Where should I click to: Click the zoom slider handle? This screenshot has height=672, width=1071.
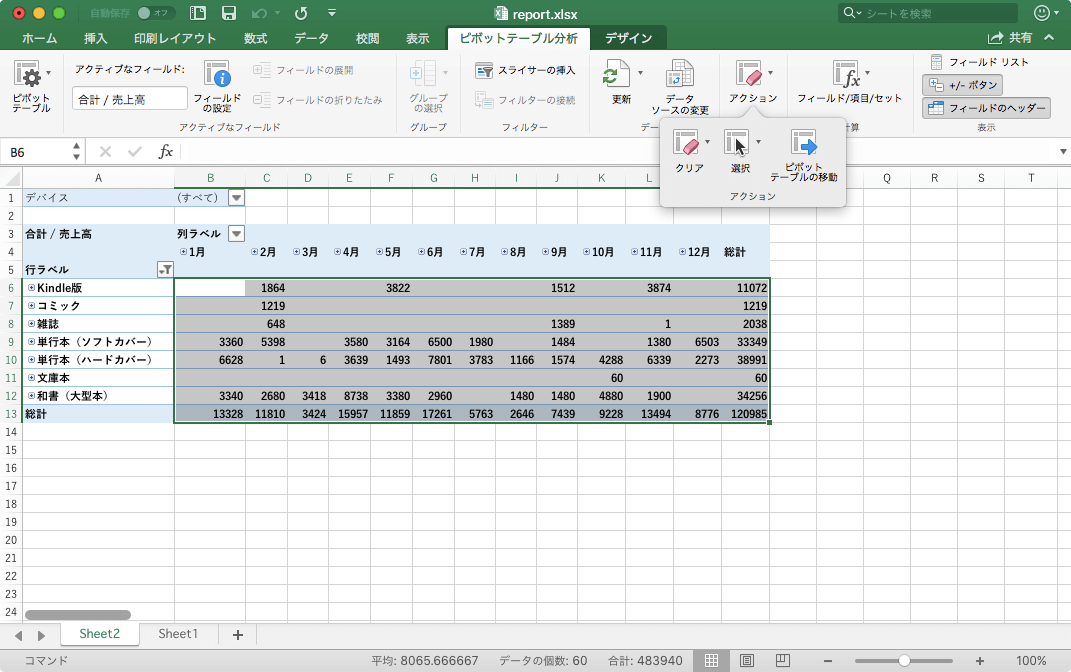[904, 660]
